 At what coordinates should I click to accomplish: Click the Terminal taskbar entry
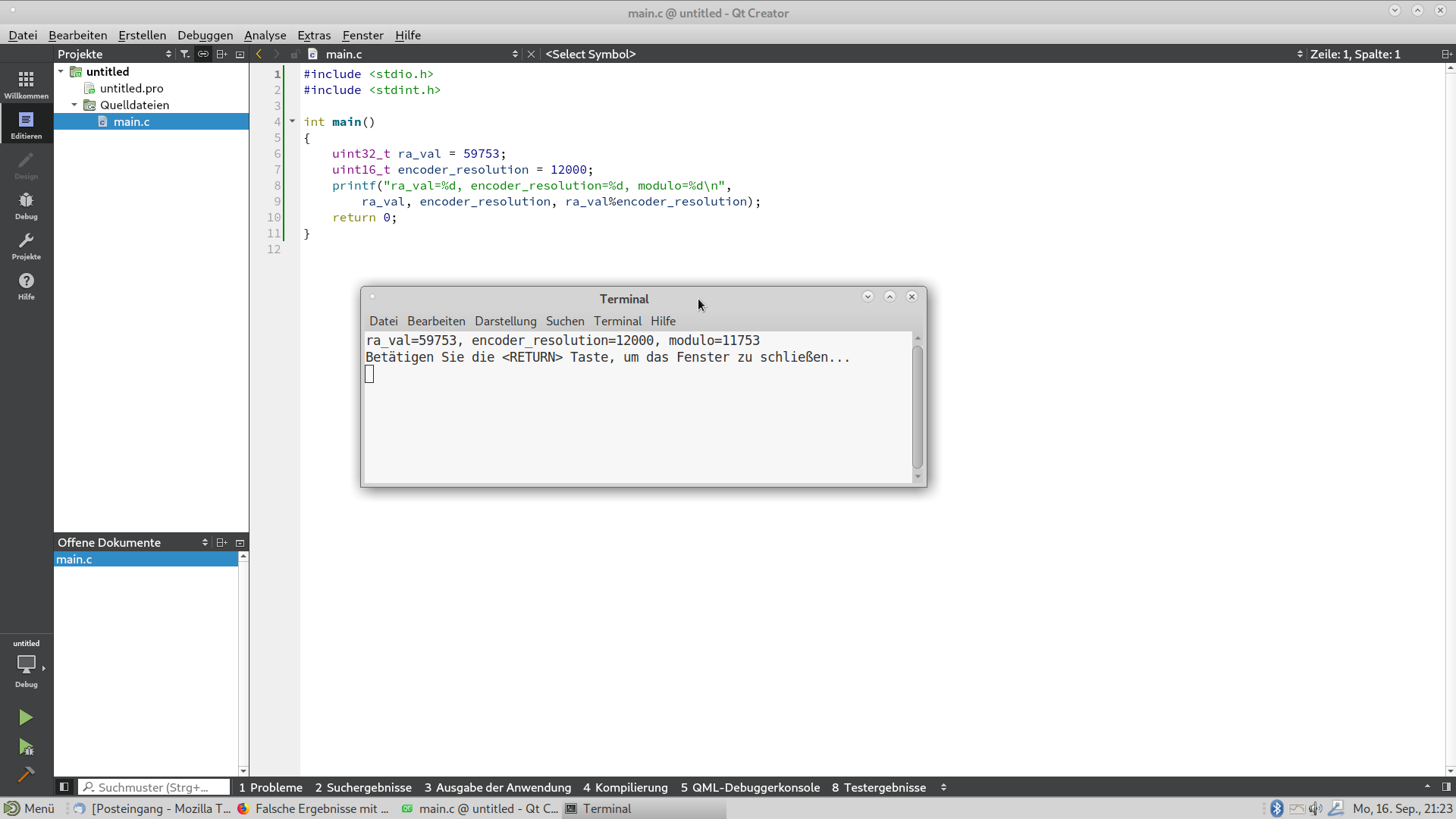coord(644,808)
